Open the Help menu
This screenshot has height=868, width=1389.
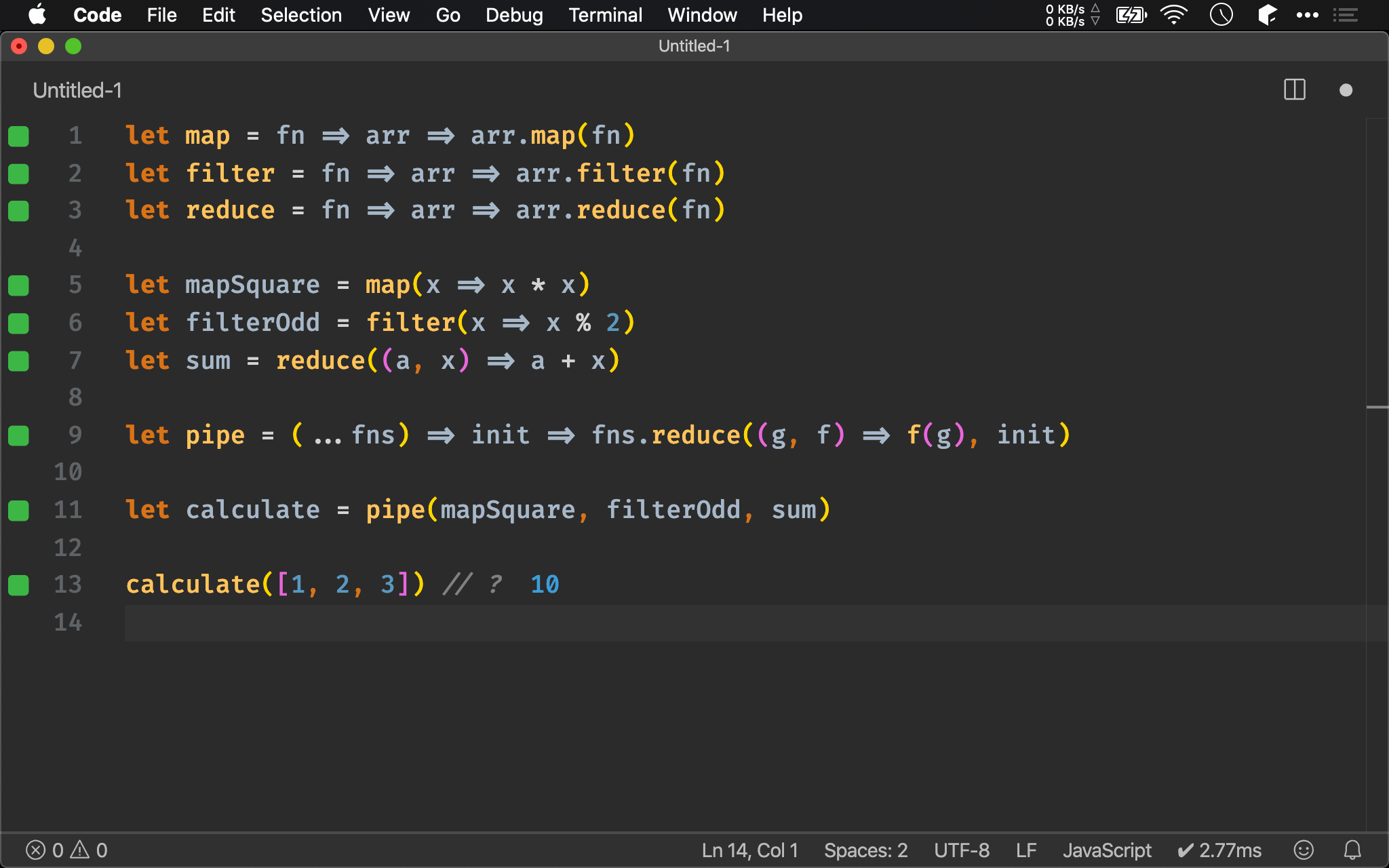coord(782,15)
